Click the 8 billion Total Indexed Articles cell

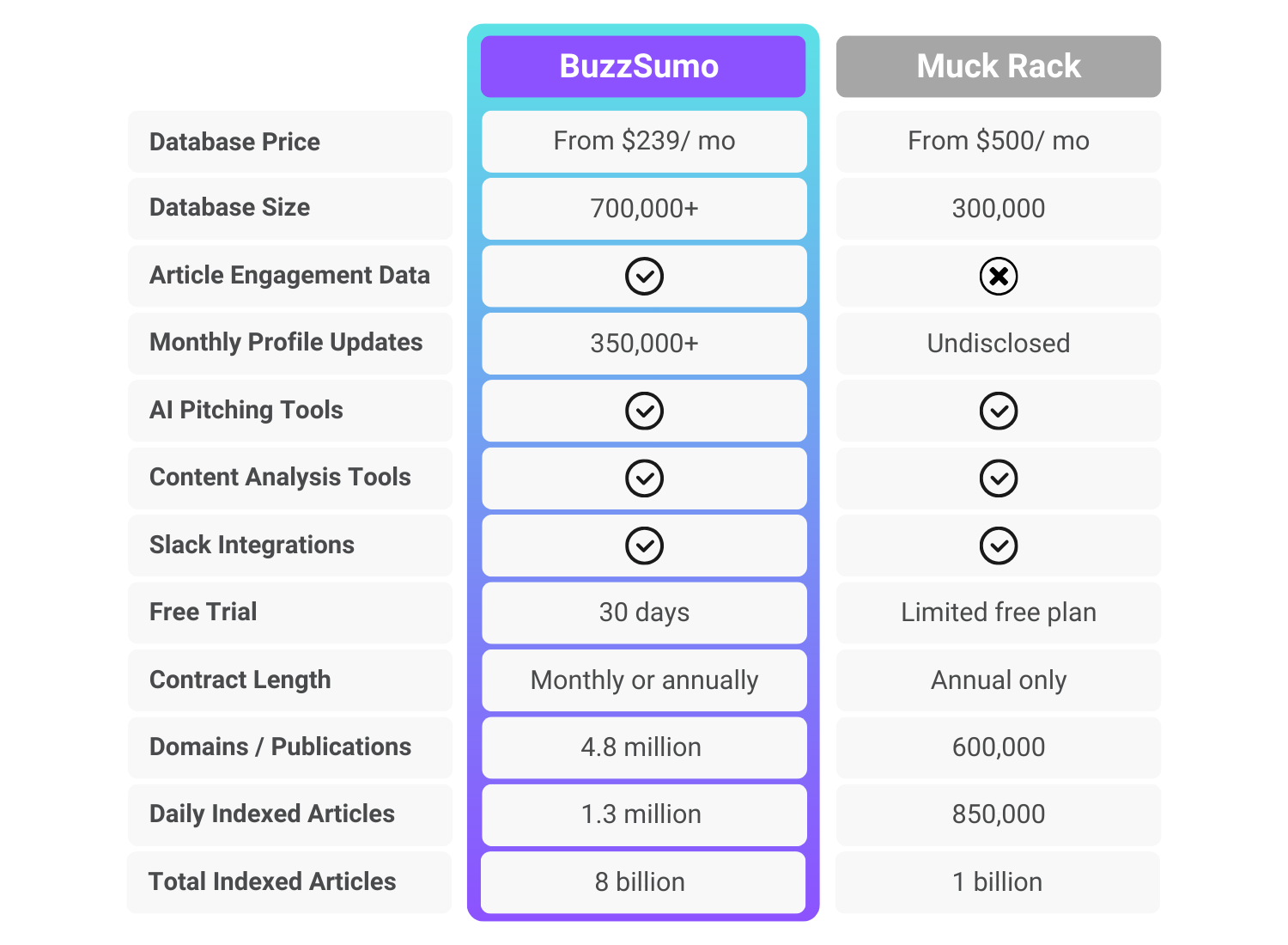pyautogui.click(x=644, y=881)
